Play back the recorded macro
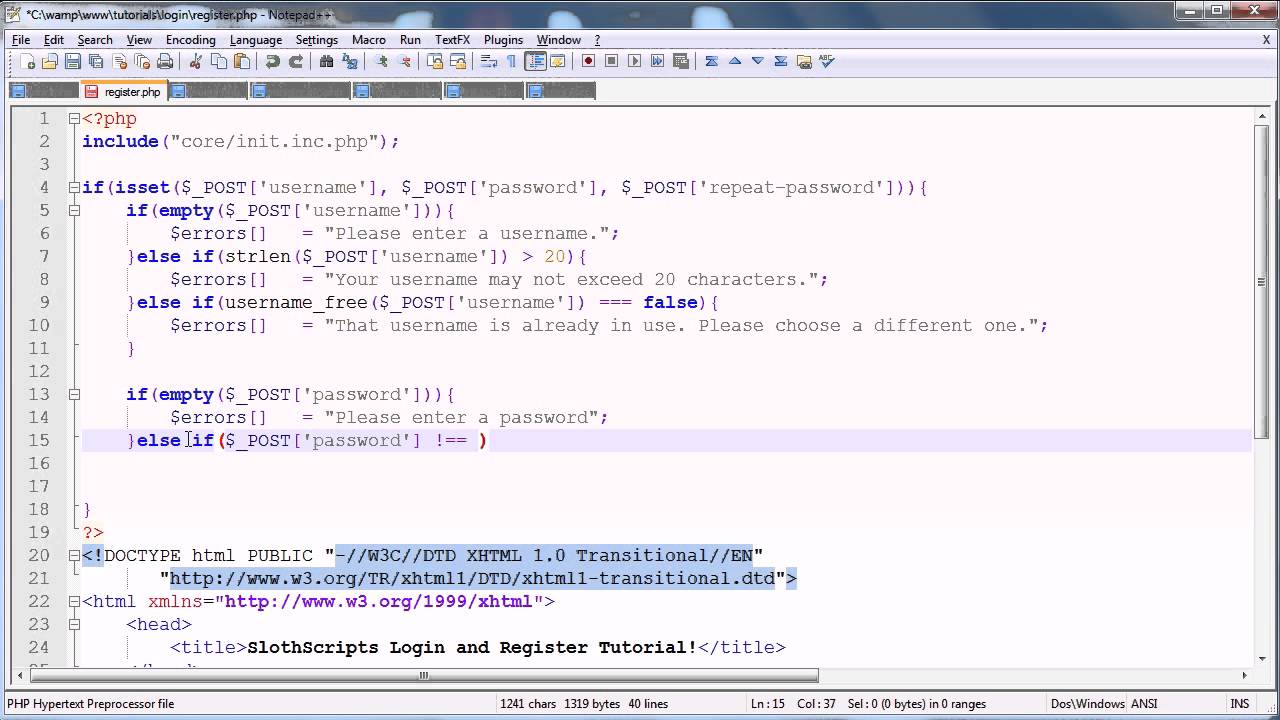The image size is (1280, 720). coord(634,61)
